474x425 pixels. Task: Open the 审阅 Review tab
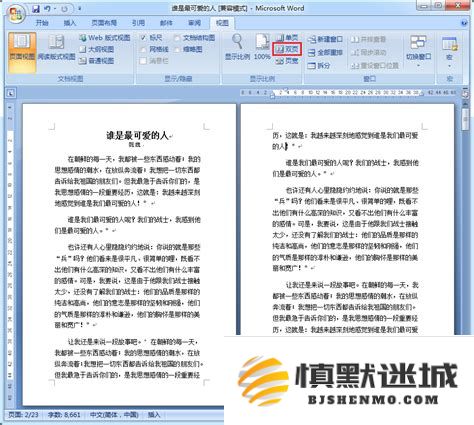(194, 23)
